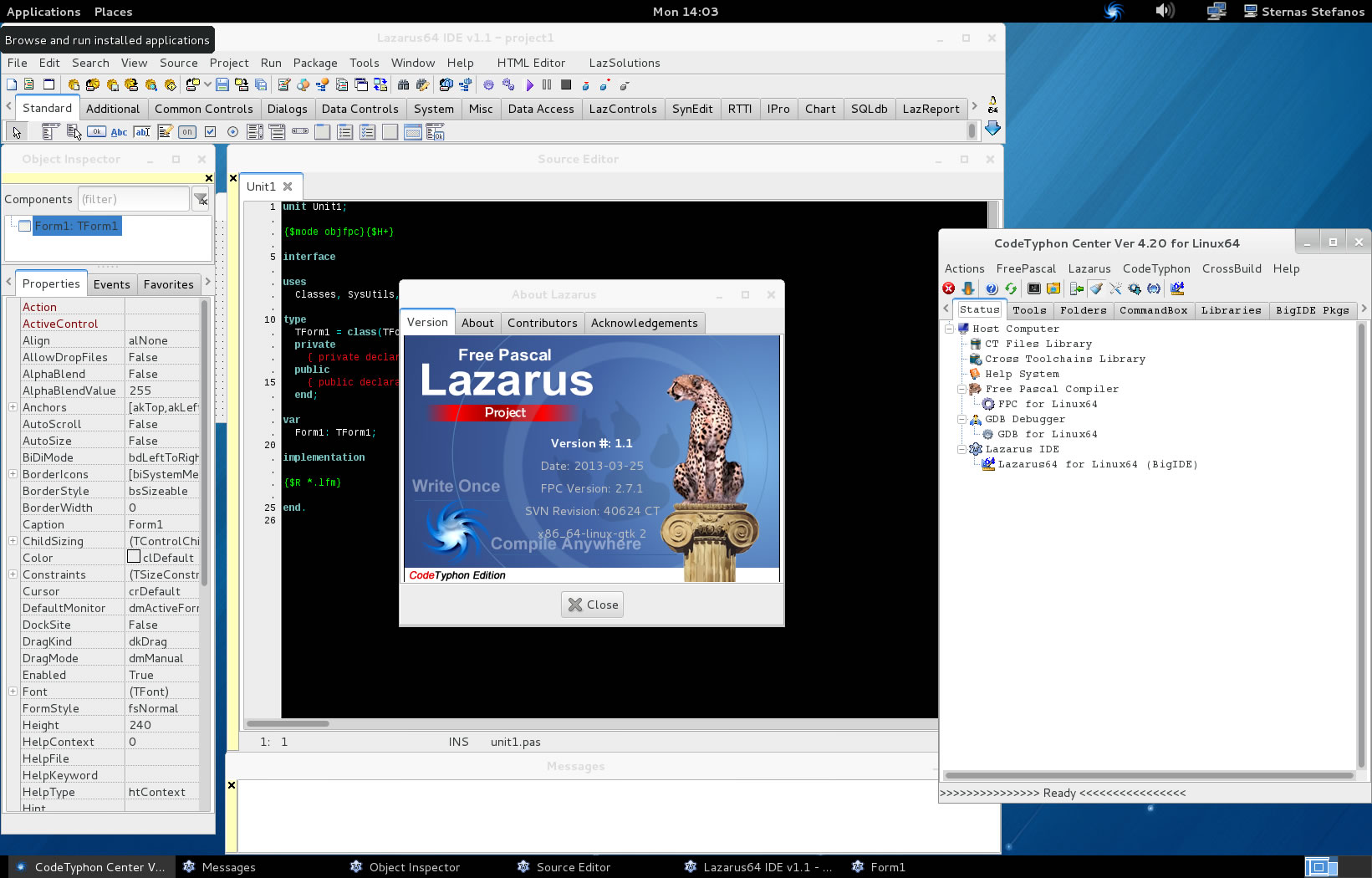Select the TMemo component icon
Image resolution: width=1372 pixels, height=878 pixels.
(165, 131)
